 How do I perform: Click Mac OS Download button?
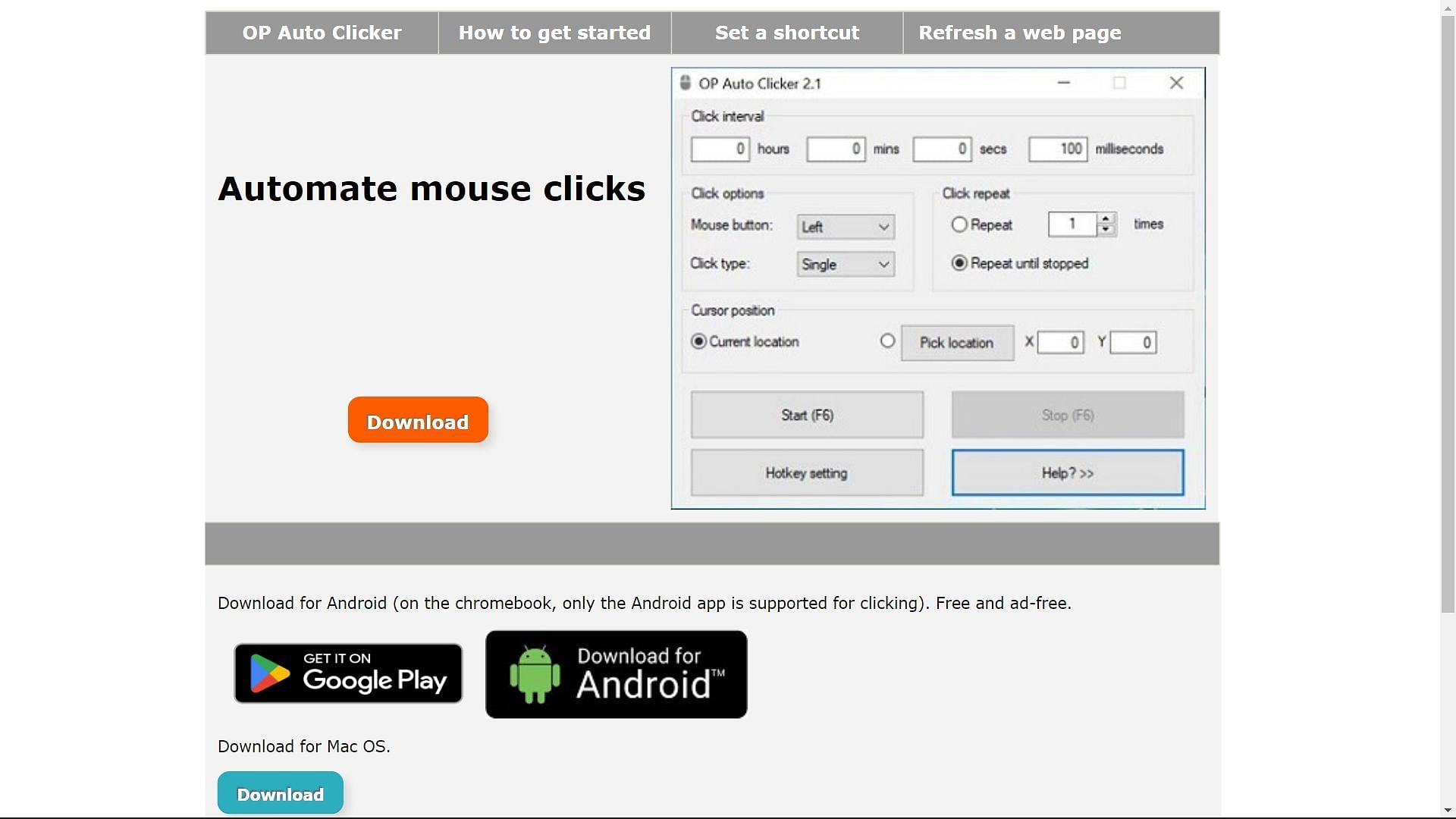[x=281, y=794]
